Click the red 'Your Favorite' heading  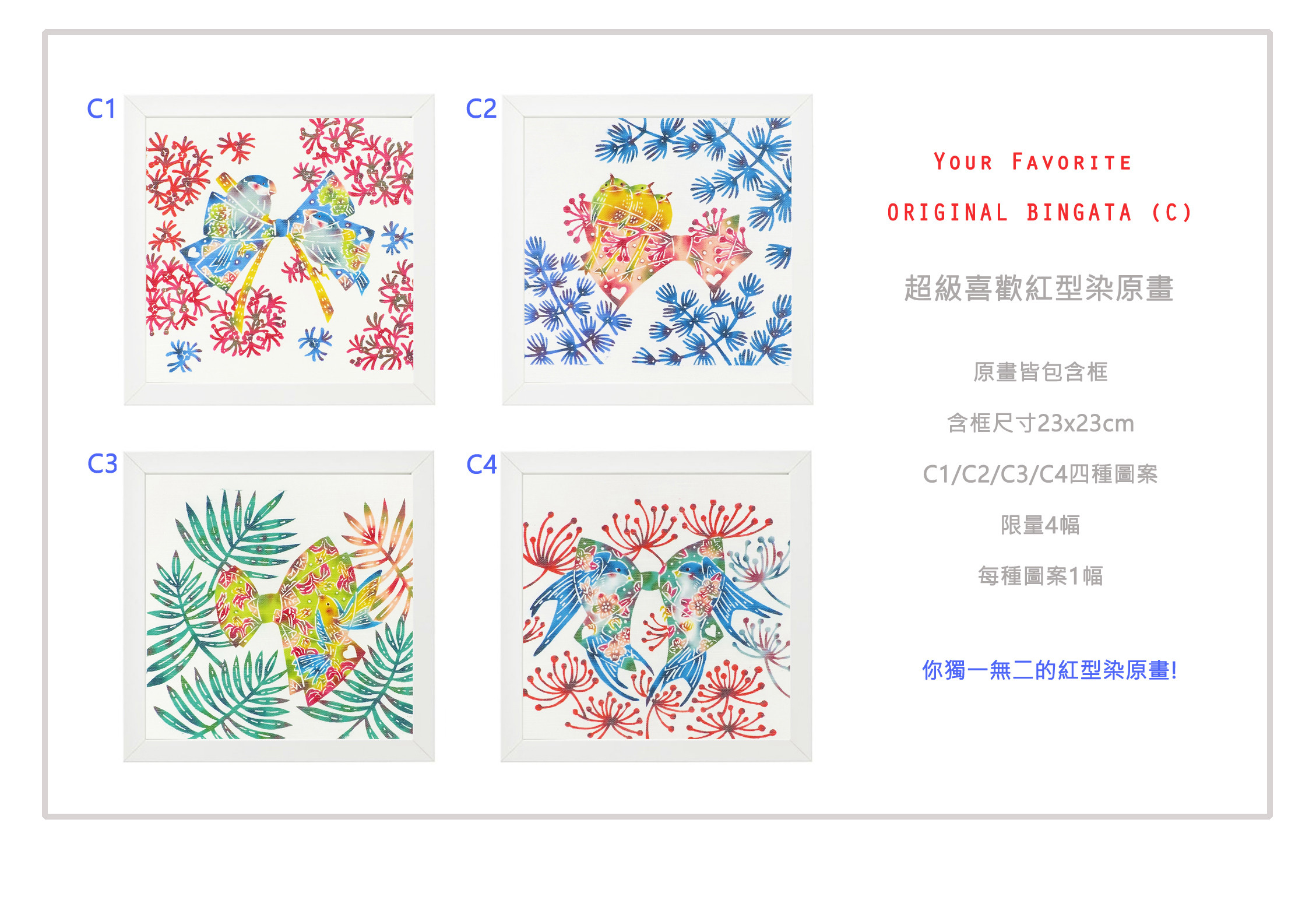tap(1033, 162)
